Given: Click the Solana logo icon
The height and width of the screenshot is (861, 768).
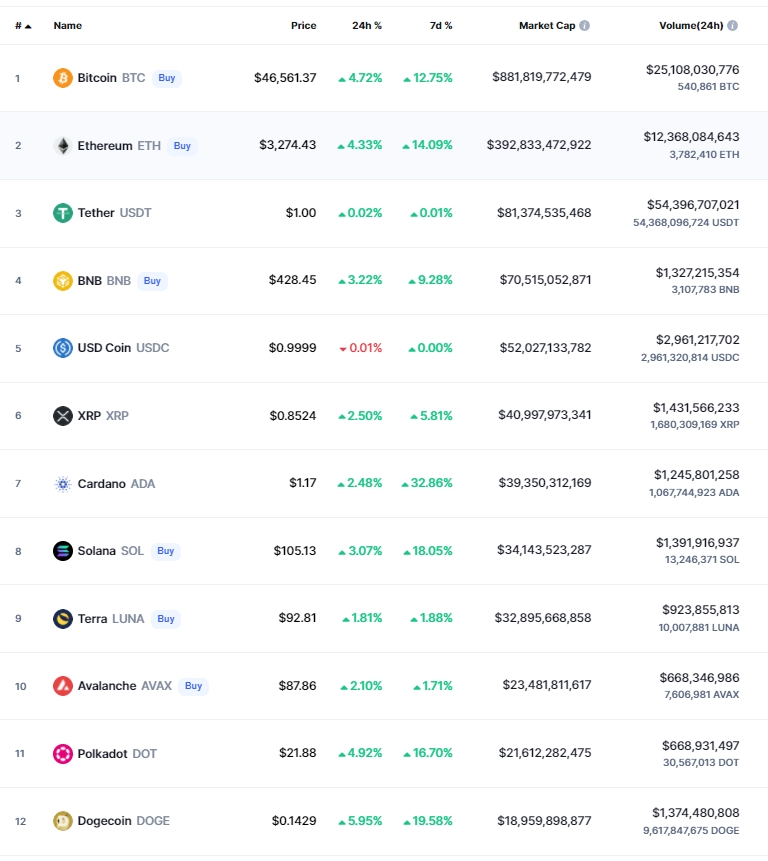Looking at the screenshot, I should [63, 551].
